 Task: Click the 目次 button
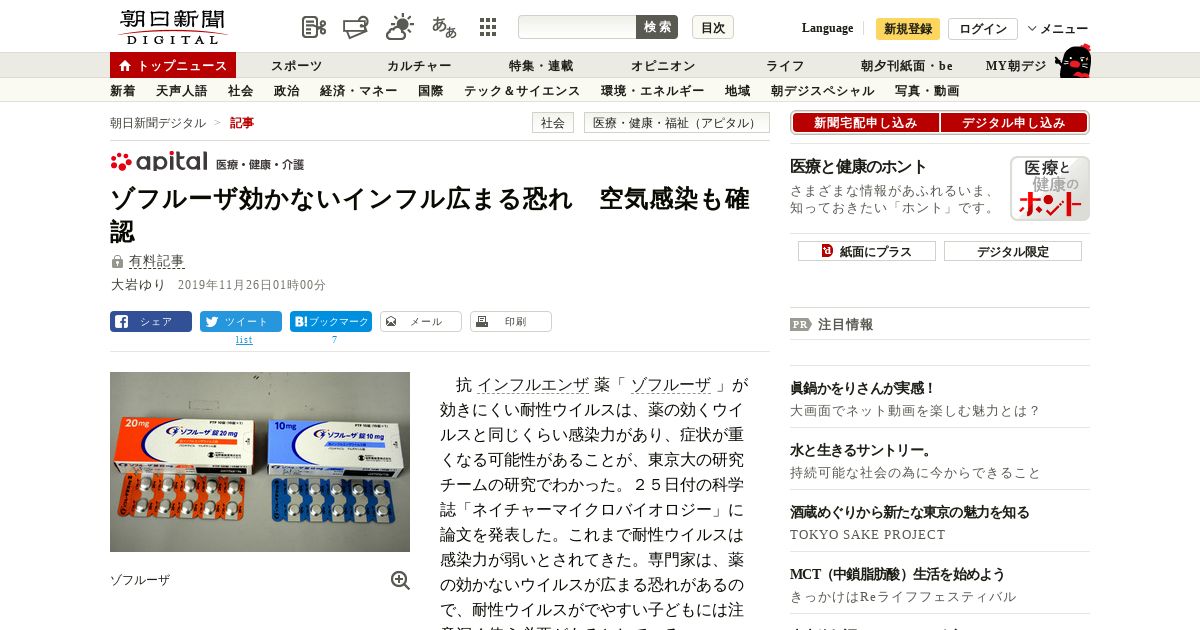tap(713, 27)
